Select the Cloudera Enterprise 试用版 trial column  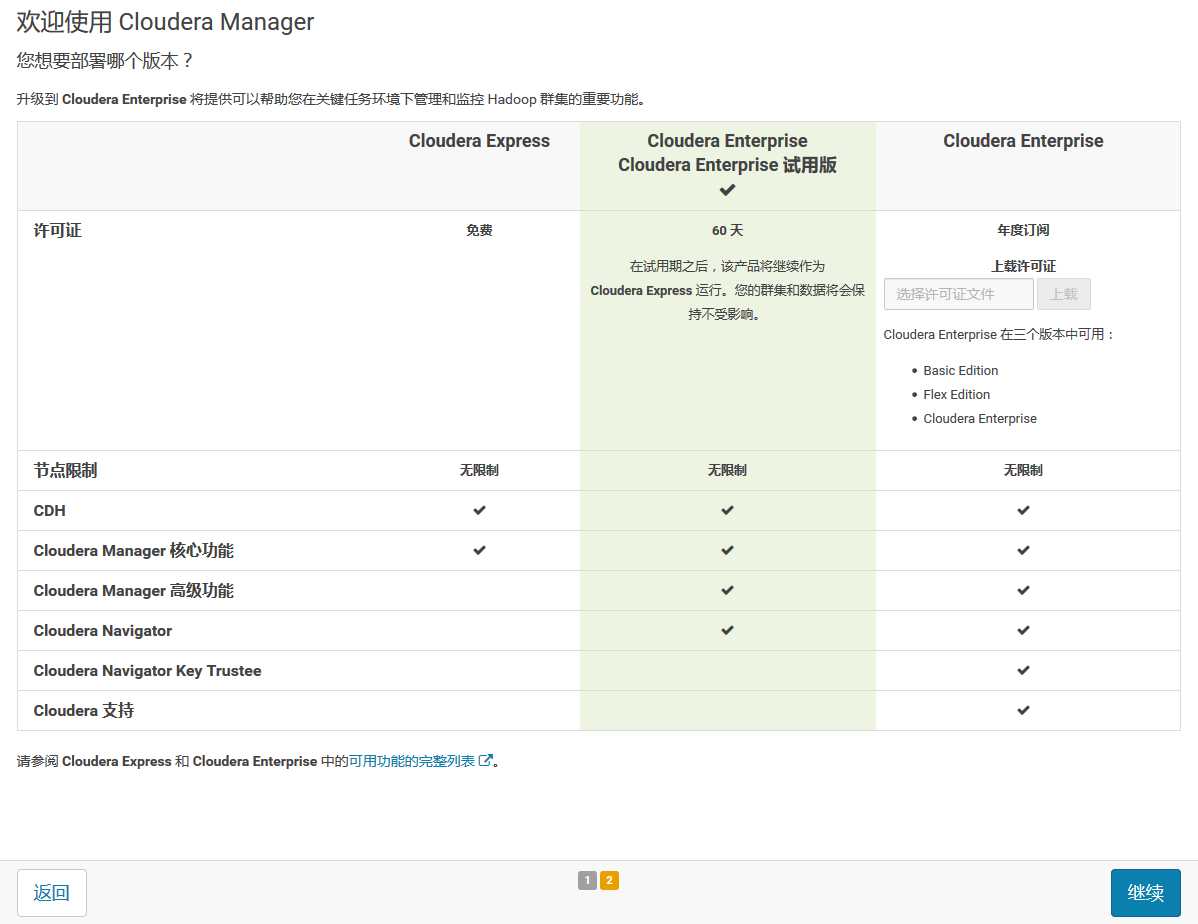tap(727, 165)
